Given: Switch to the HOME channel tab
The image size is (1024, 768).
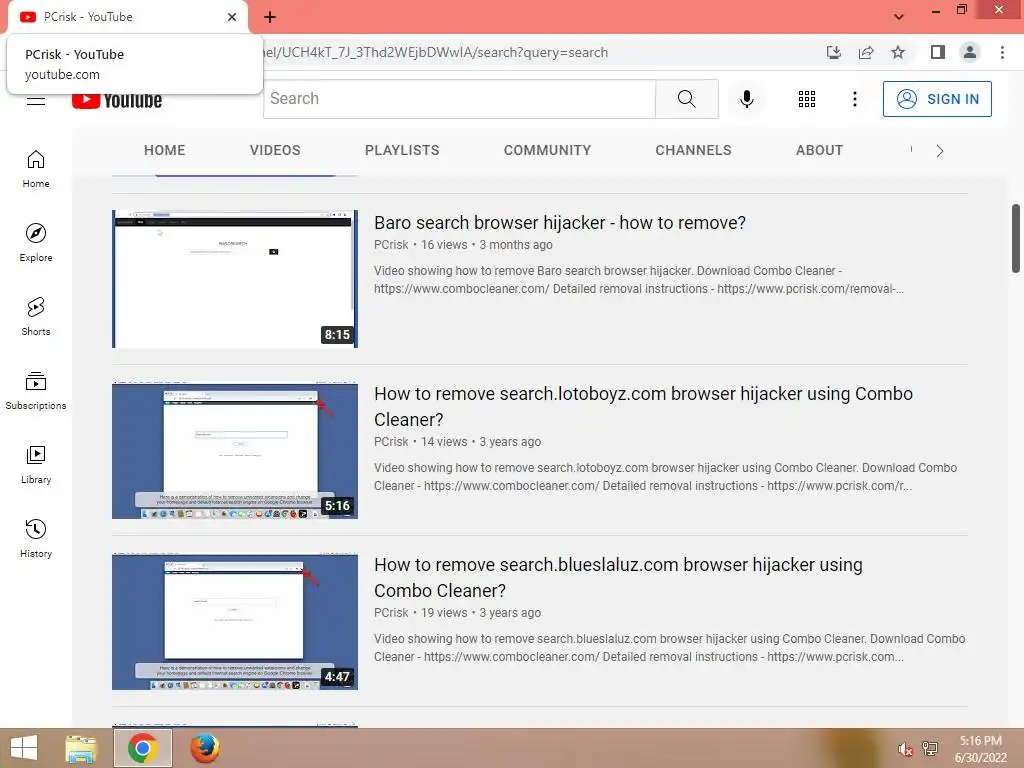Looking at the screenshot, I should (165, 150).
